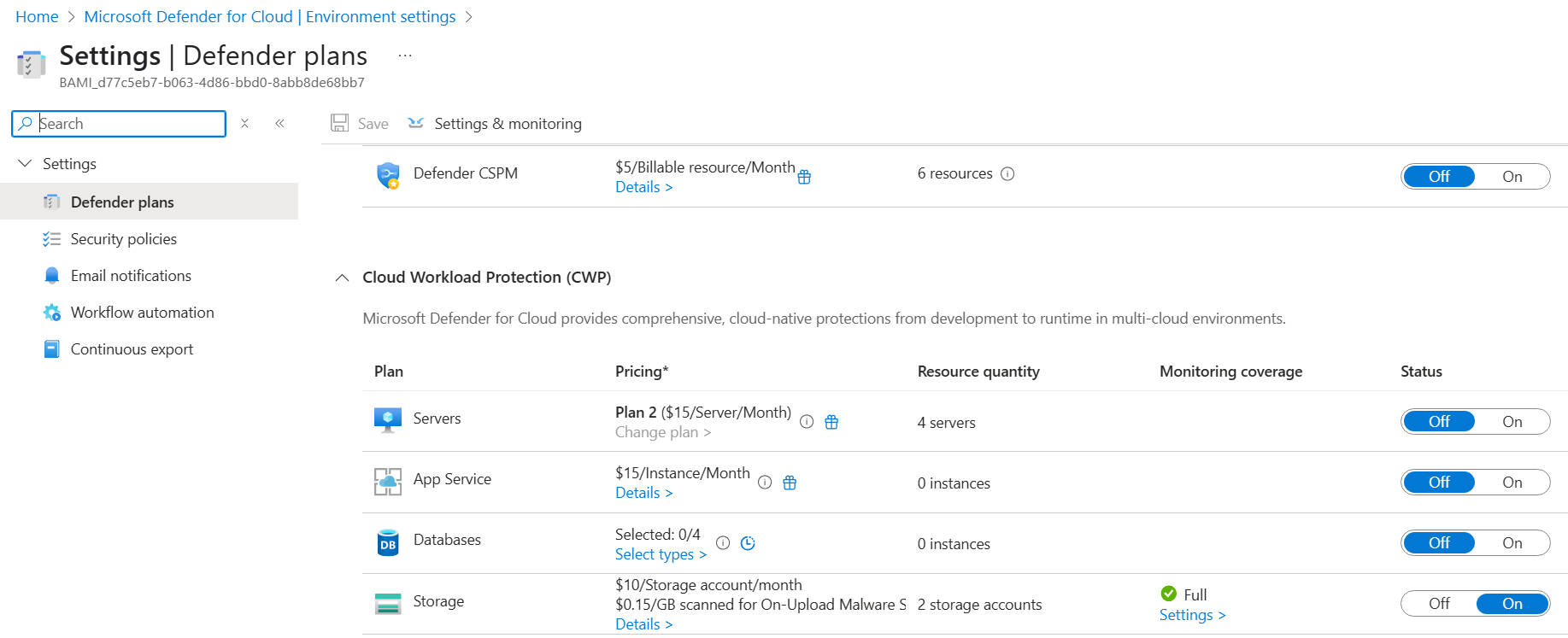1568x638 pixels.
Task: Collapse the Cloud Workload Protection section
Action: (343, 278)
